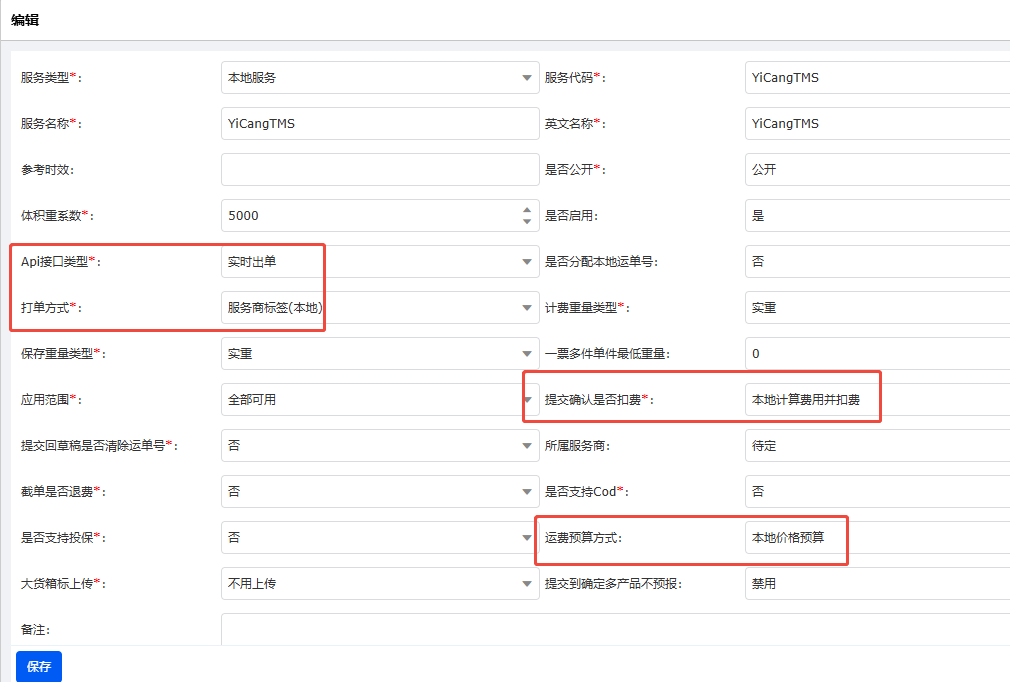This screenshot has width=1010, height=682.
Task: Expand the Api接口类型 dropdown showing 实时出单
Action: (x=379, y=262)
